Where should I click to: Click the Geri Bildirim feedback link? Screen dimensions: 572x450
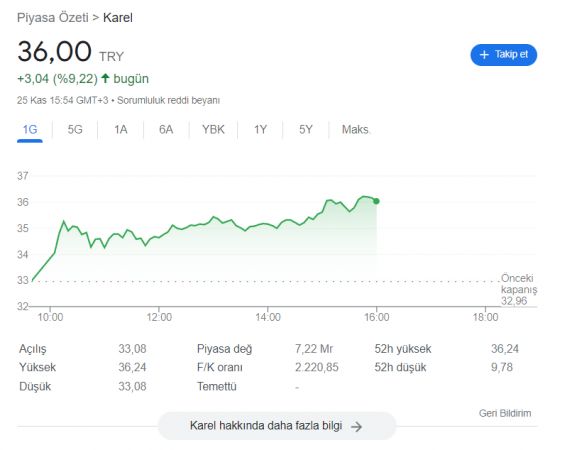505,413
